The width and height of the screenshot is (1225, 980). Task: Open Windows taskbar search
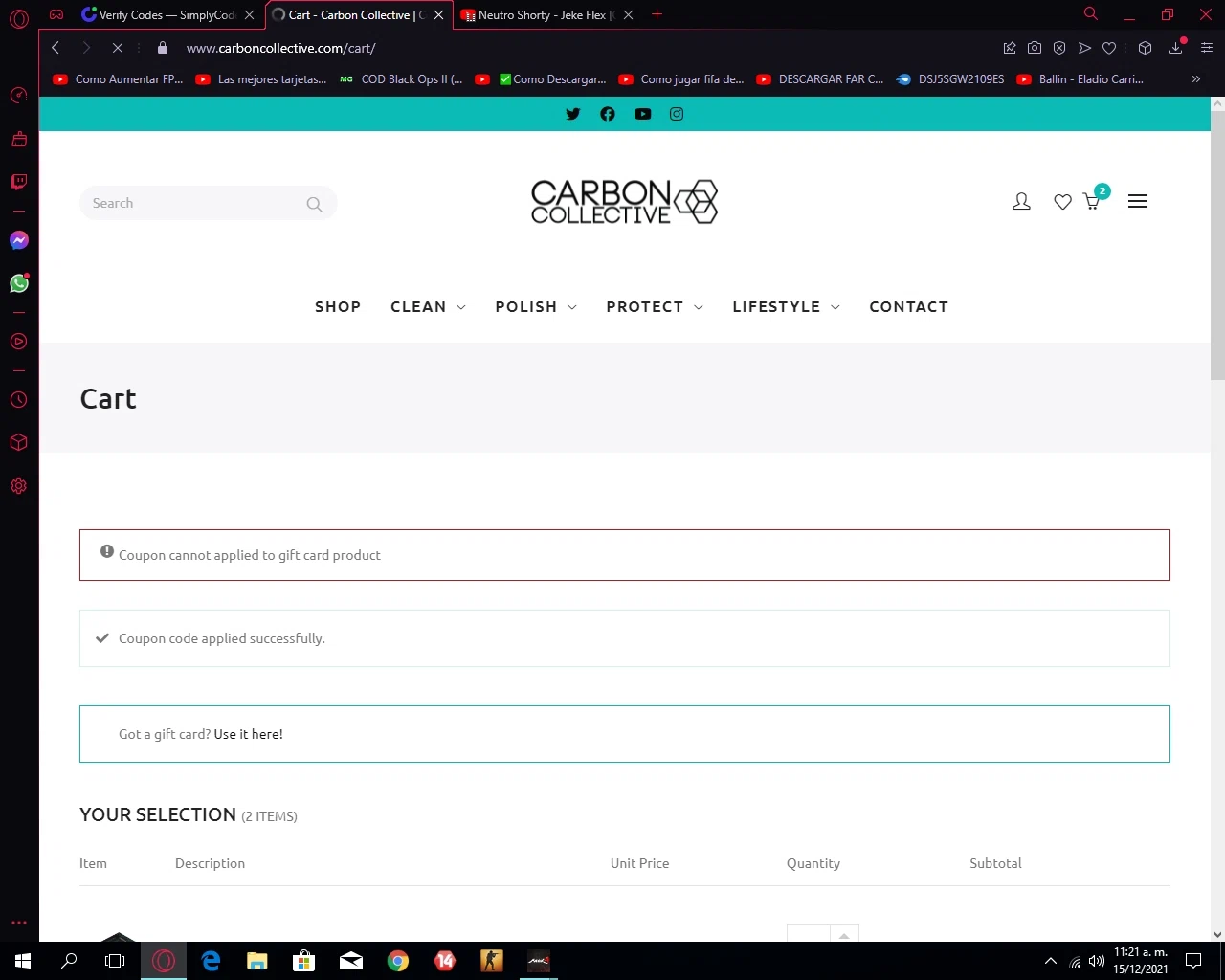click(x=69, y=961)
